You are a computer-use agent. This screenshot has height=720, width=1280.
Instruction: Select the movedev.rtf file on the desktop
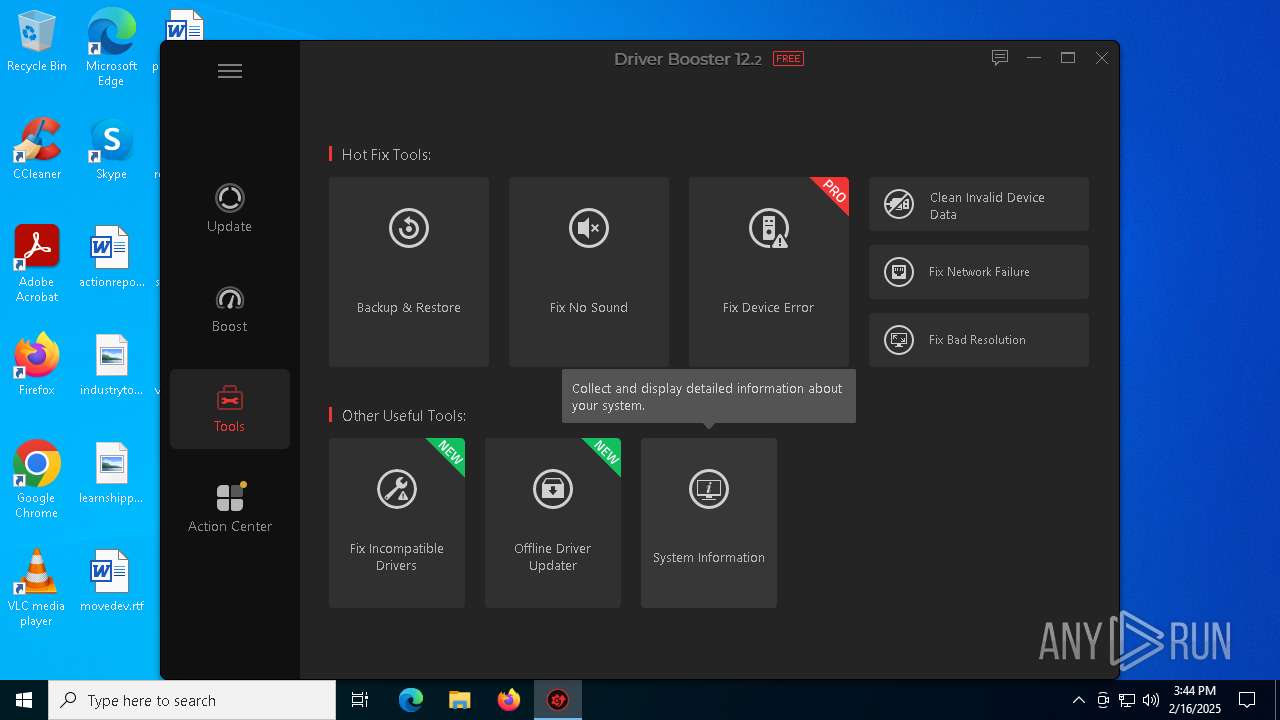[x=111, y=581]
